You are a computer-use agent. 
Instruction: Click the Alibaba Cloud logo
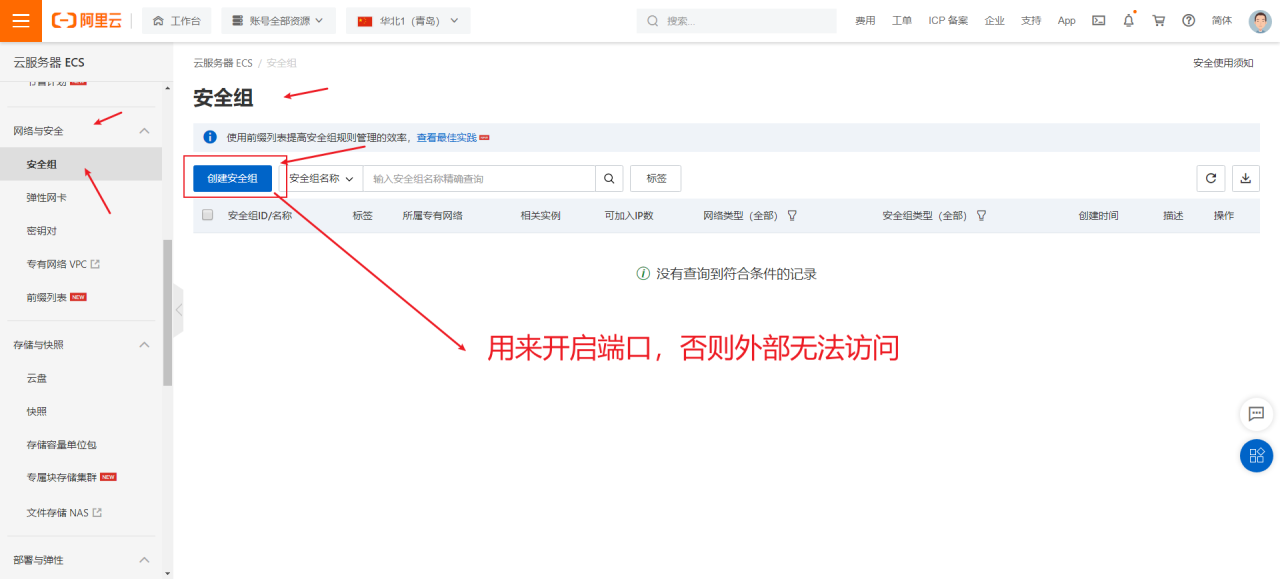pos(85,20)
